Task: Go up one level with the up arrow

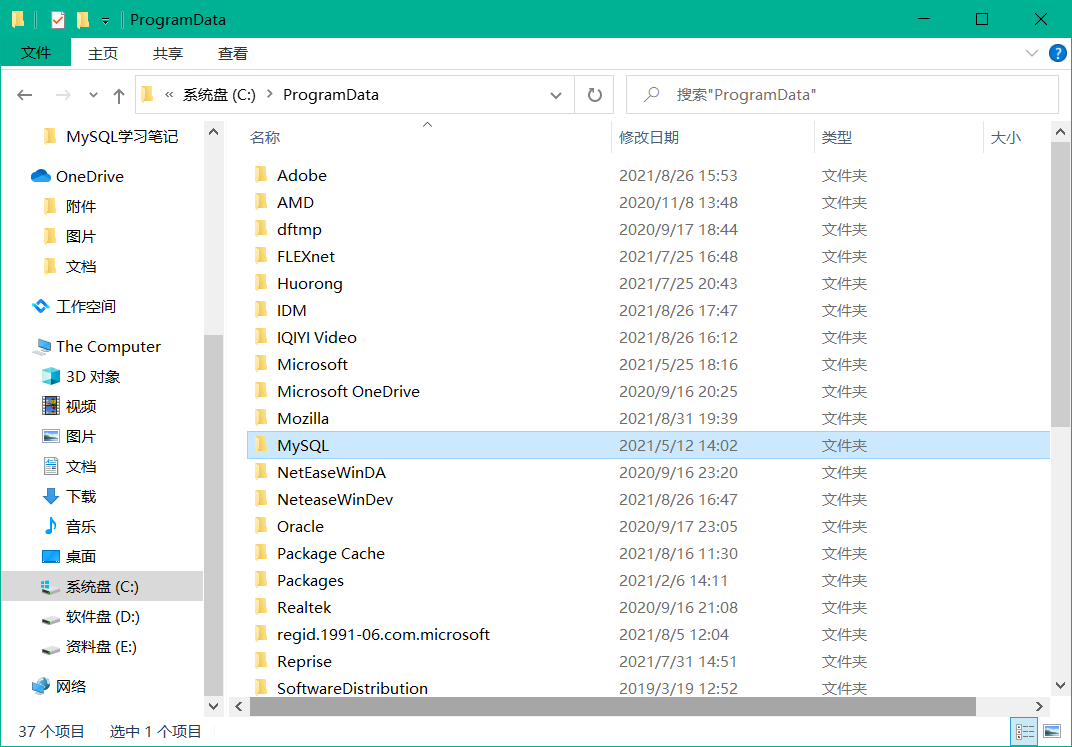Action: pos(119,96)
